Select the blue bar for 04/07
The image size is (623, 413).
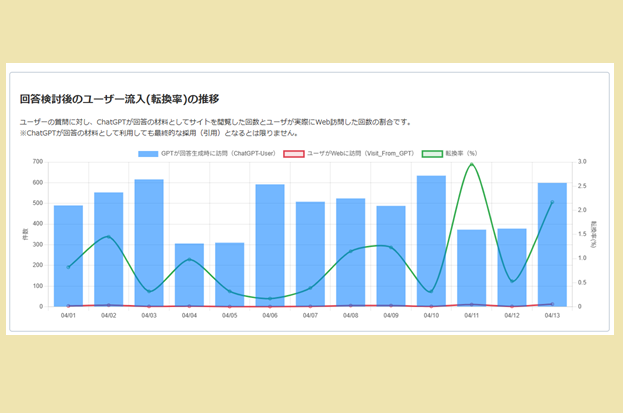pos(310,254)
